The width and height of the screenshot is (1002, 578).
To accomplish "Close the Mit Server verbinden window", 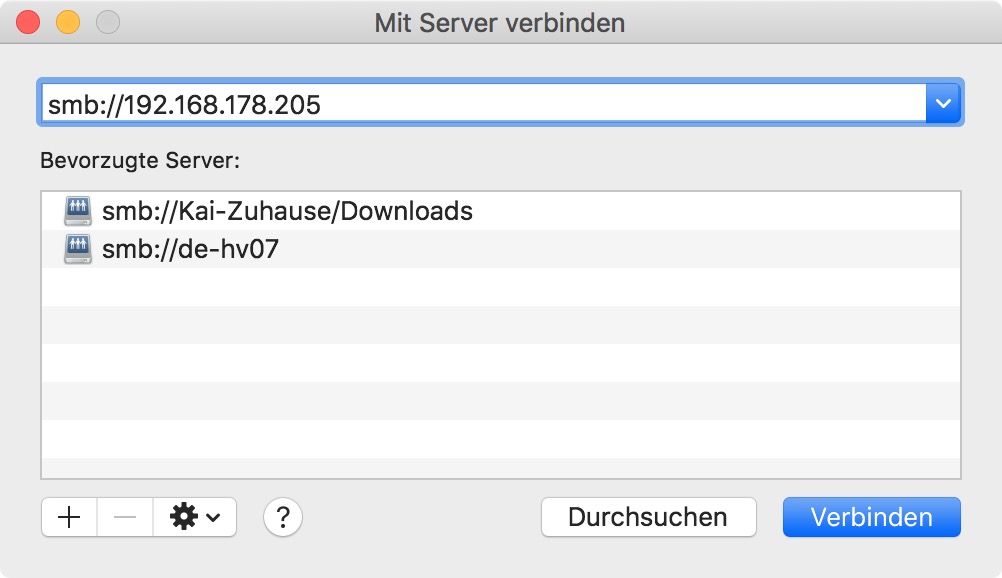I will [29, 22].
